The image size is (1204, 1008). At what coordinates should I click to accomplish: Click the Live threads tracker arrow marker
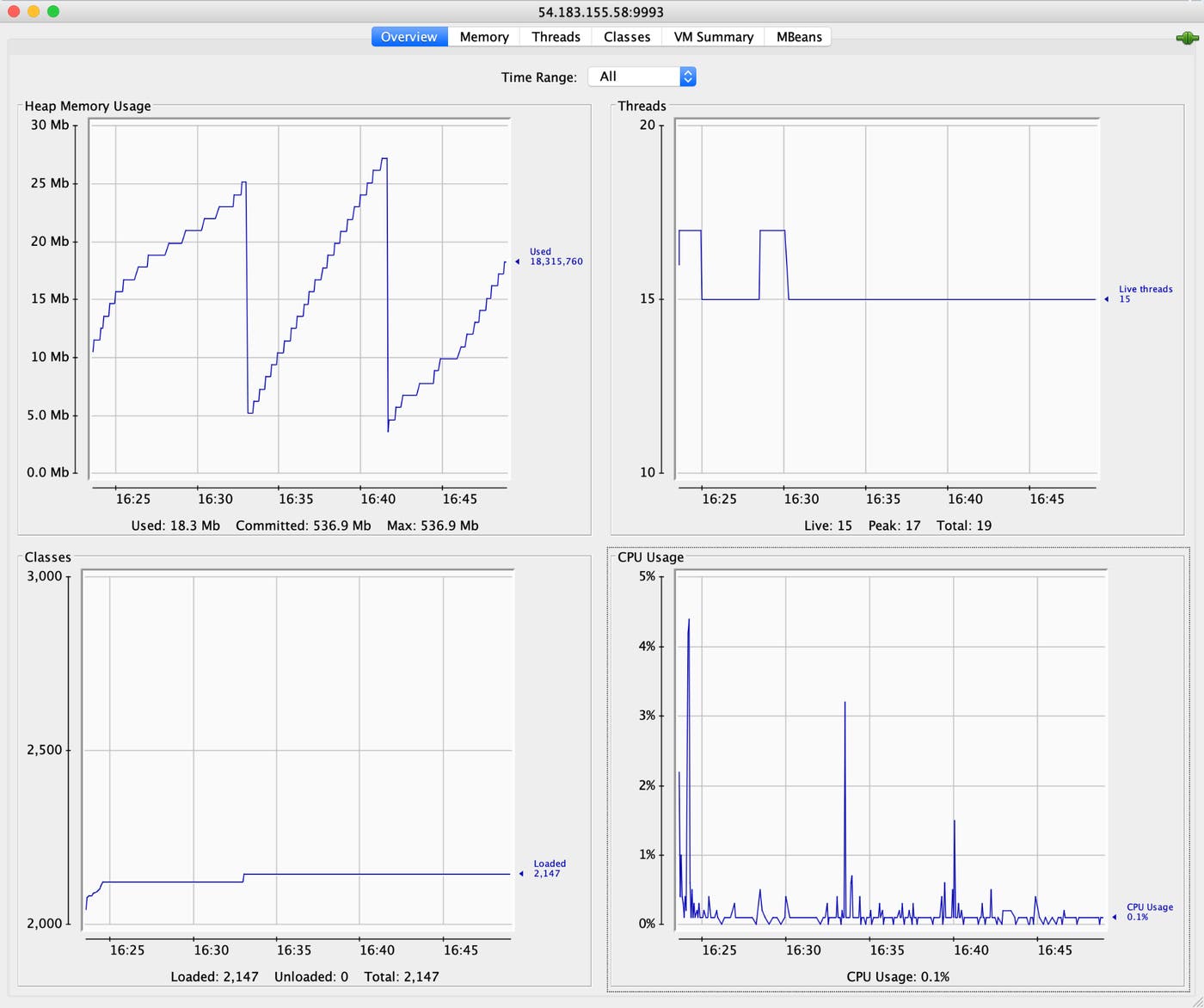pyautogui.click(x=1108, y=298)
